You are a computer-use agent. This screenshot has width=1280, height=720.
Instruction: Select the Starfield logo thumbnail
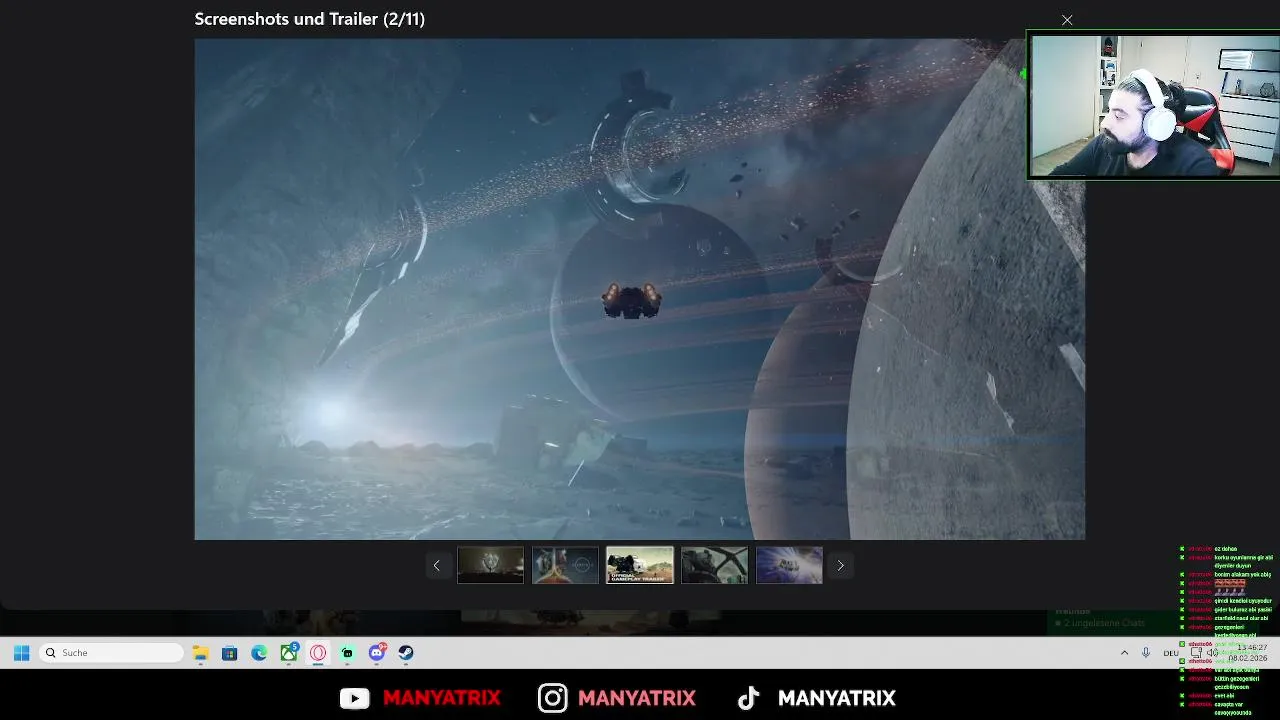point(565,565)
